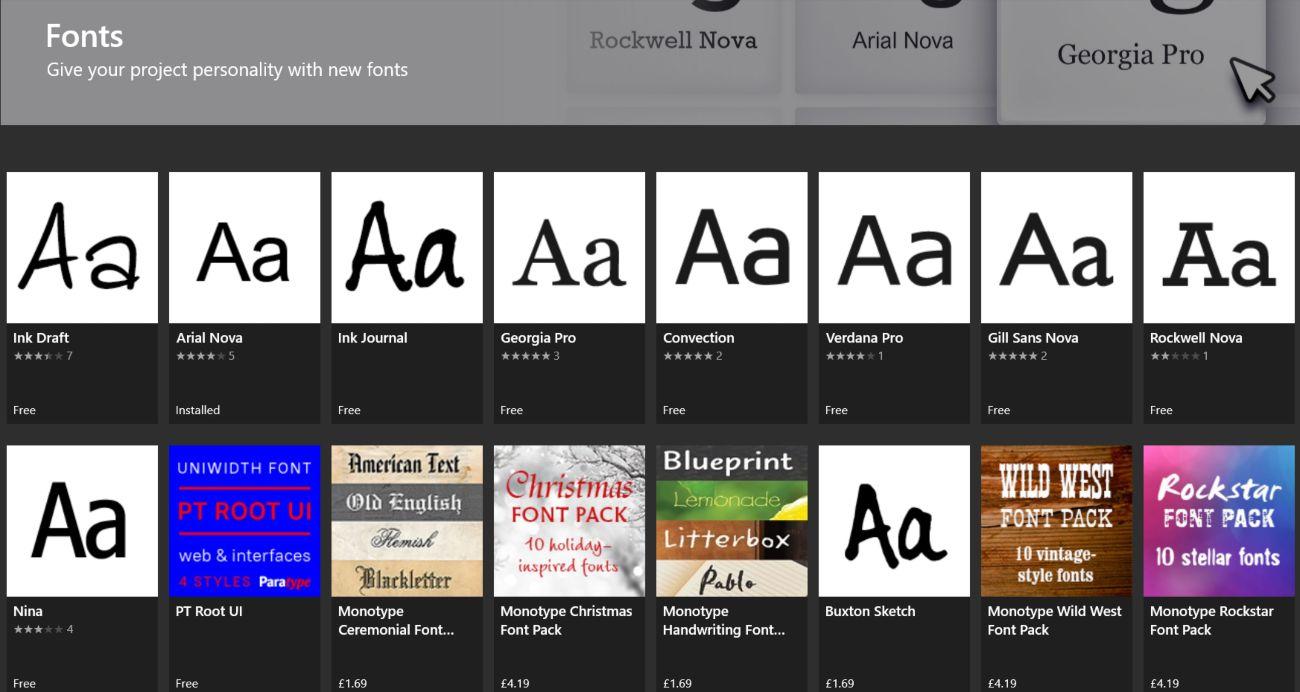View Monotype Handwriting Font pack image
The image size is (1300, 692).
(732, 521)
